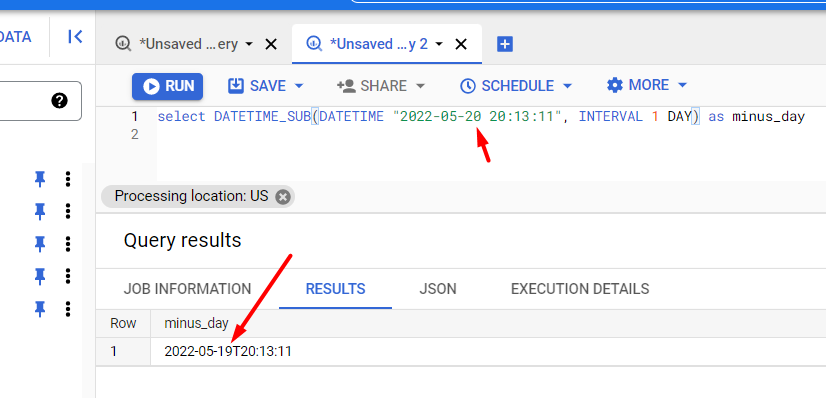Click the minus_day column header
The width and height of the screenshot is (826, 398).
pos(196,323)
